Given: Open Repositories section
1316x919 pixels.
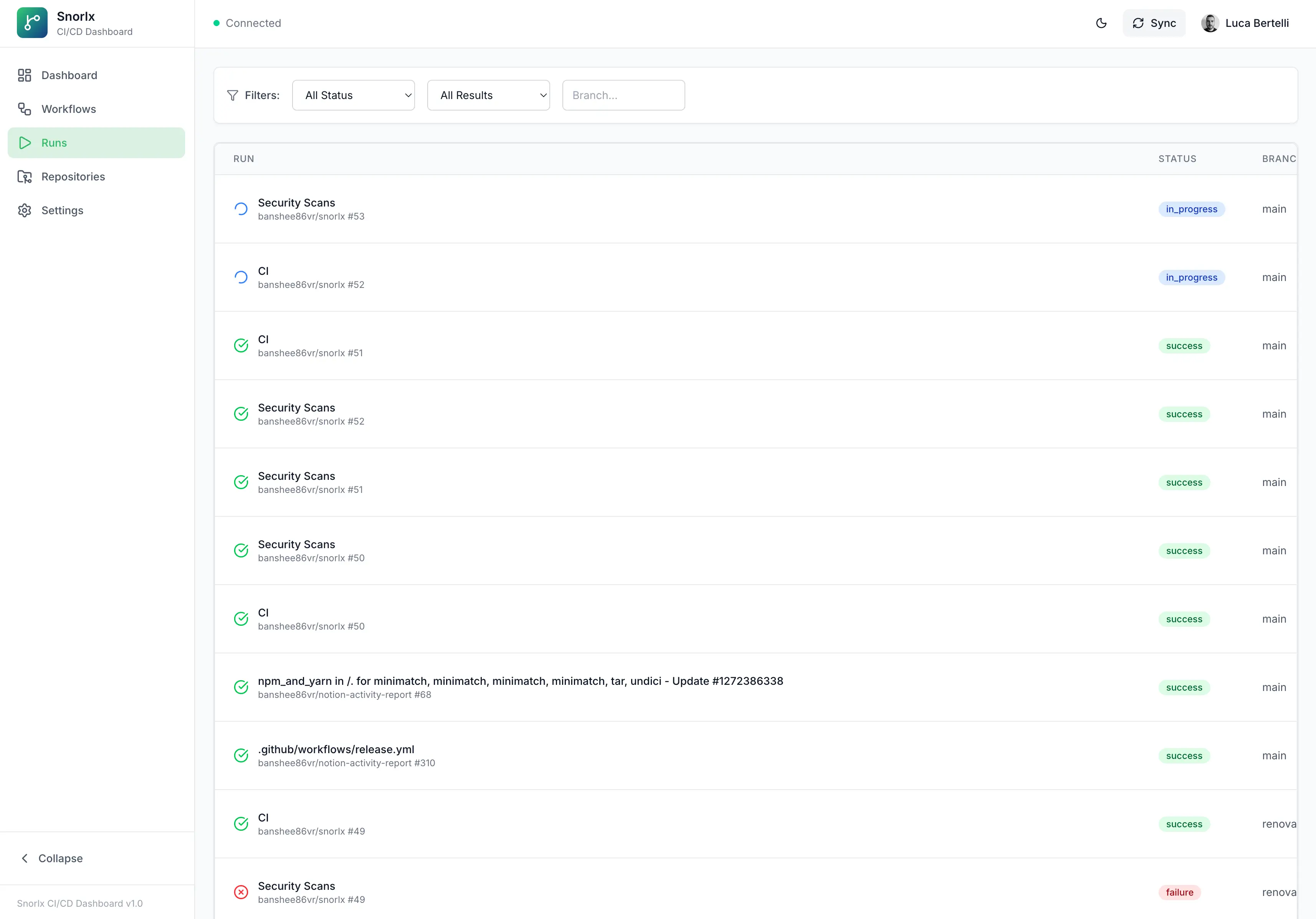Looking at the screenshot, I should tap(96, 177).
